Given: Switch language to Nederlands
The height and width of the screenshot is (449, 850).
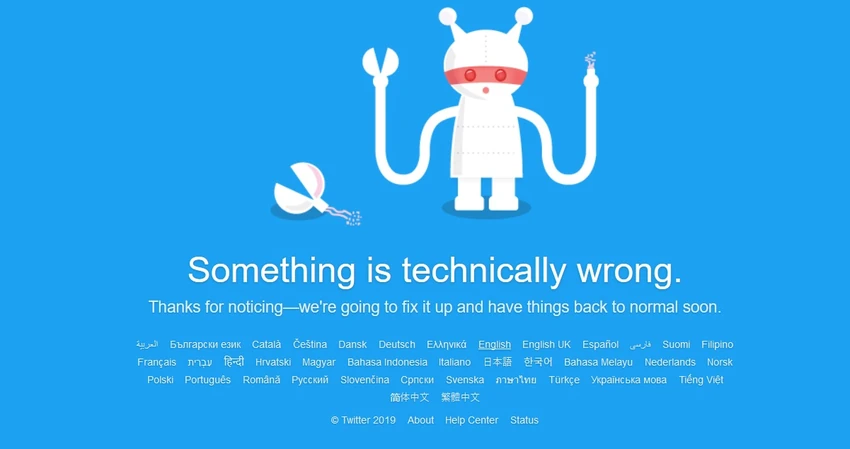Looking at the screenshot, I should (670, 362).
